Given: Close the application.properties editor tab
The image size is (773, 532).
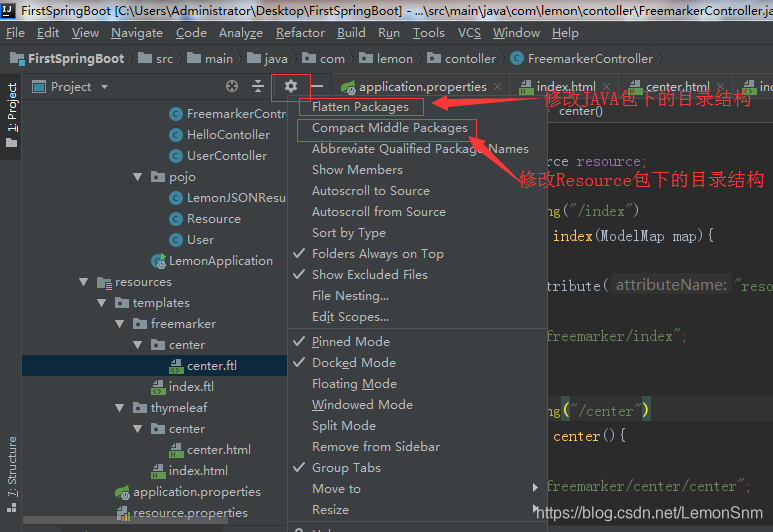Looking at the screenshot, I should click(x=498, y=87).
